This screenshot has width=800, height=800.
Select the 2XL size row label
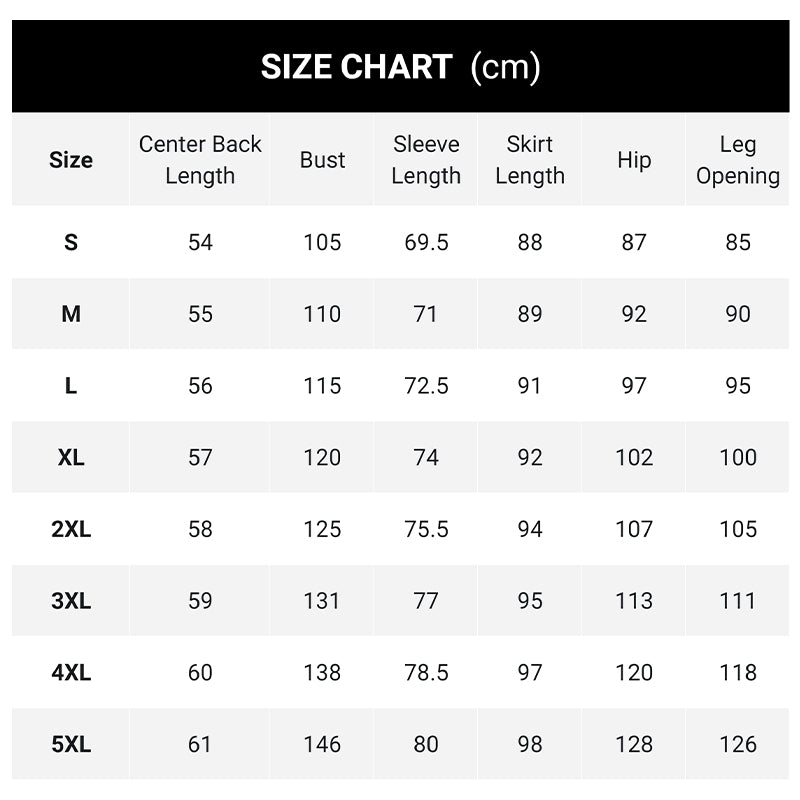coord(71,530)
